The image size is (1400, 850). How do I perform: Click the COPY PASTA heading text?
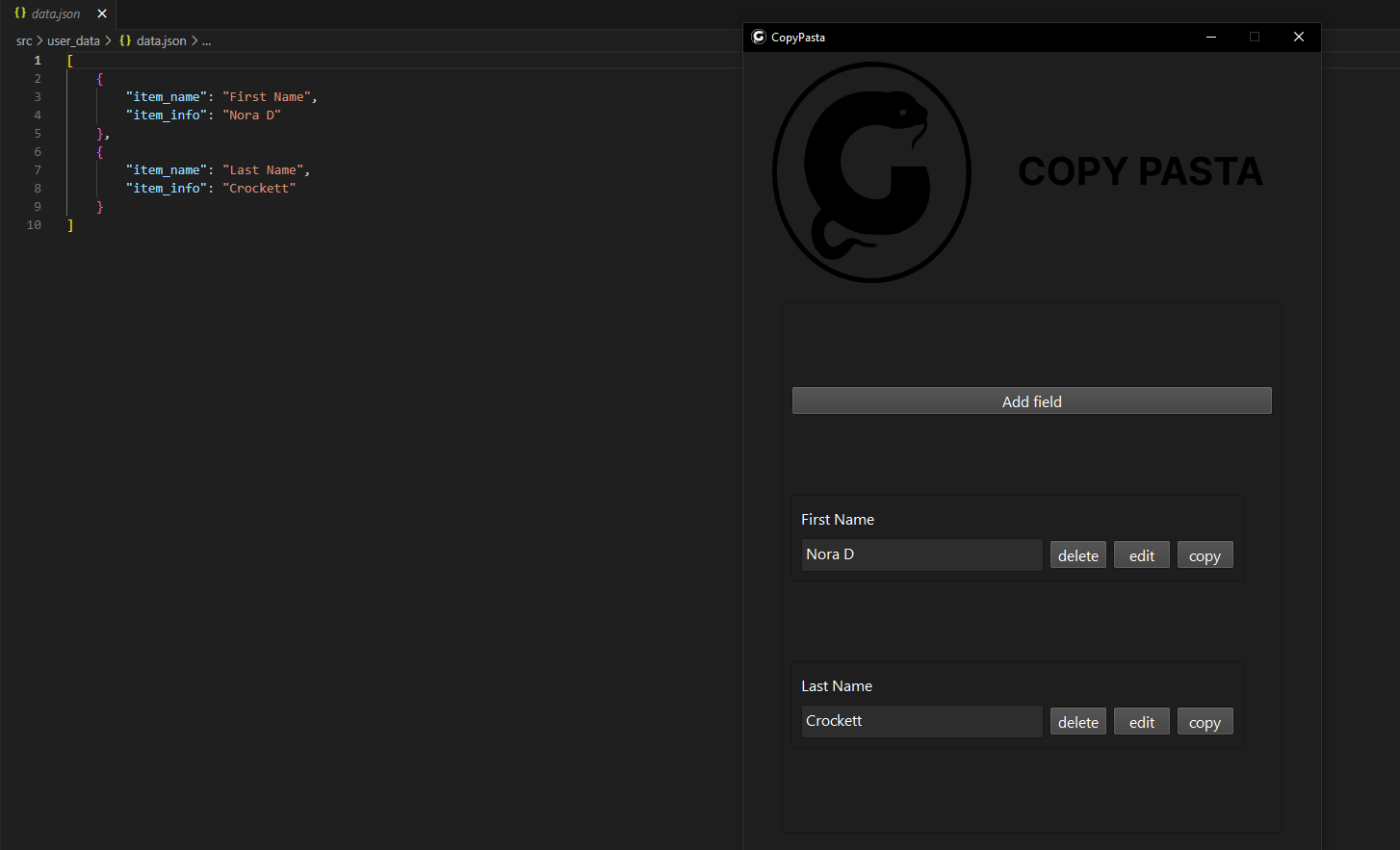pos(1140,171)
